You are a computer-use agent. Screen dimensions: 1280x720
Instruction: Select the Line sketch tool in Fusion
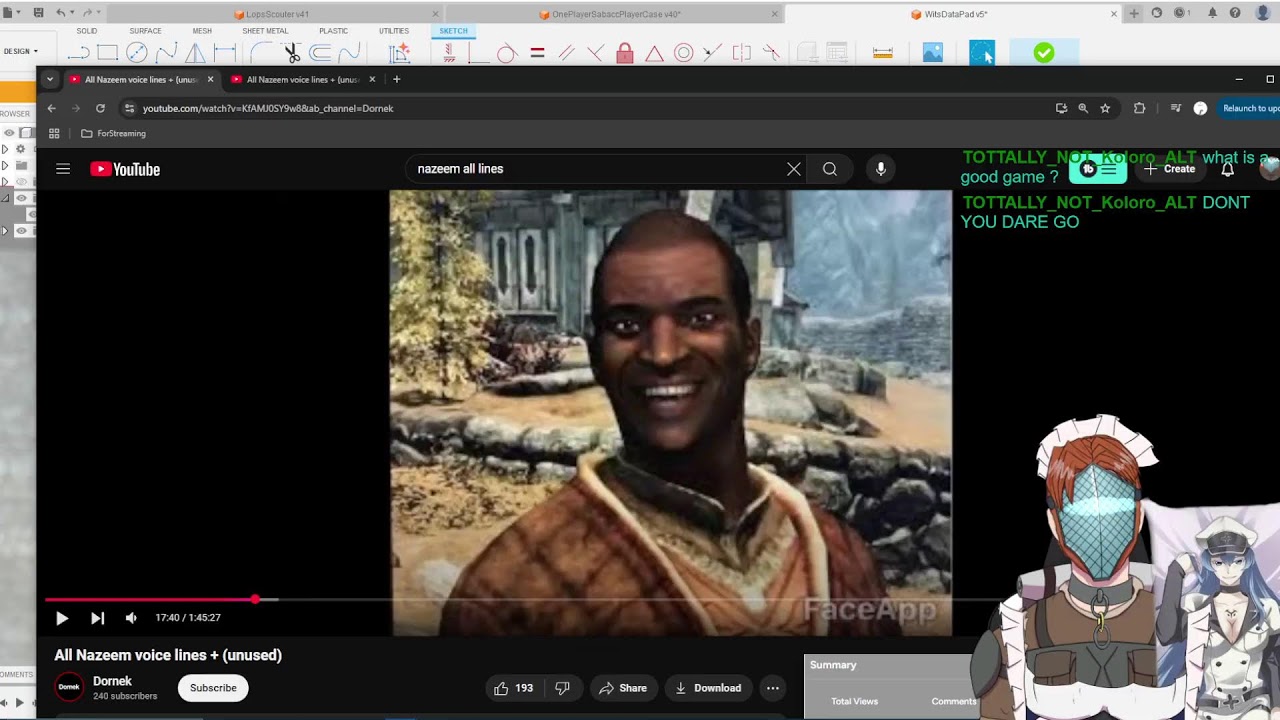(x=79, y=53)
